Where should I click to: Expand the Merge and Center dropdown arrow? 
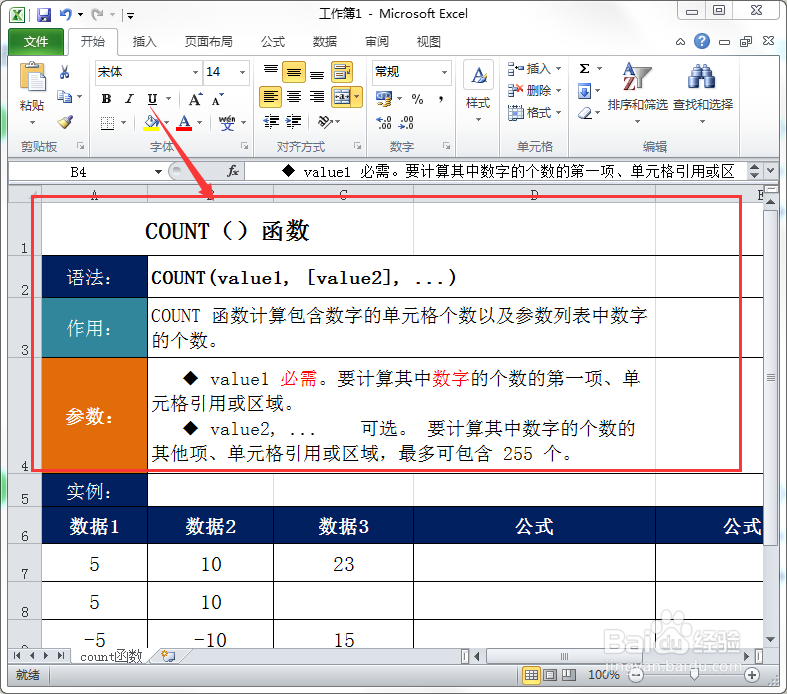coord(356,97)
